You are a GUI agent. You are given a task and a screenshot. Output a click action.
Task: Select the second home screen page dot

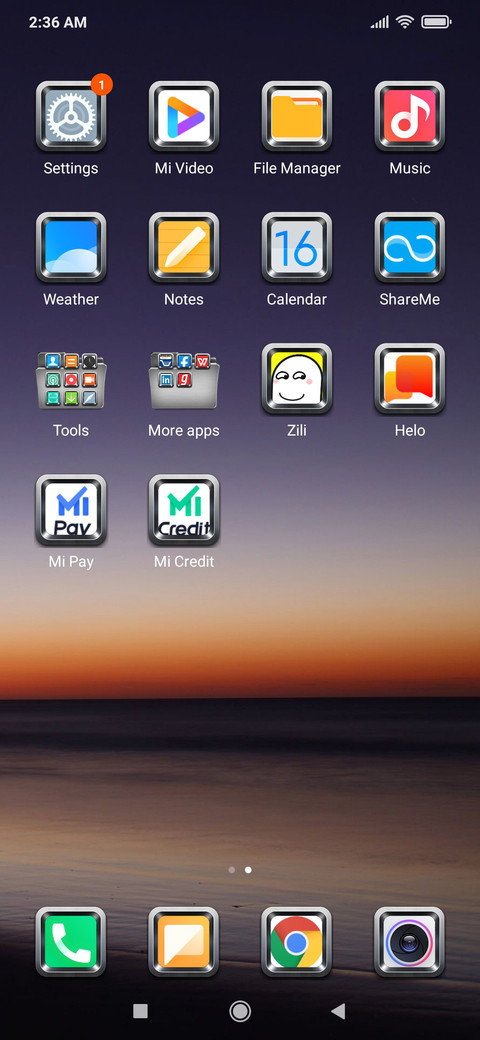point(248,870)
